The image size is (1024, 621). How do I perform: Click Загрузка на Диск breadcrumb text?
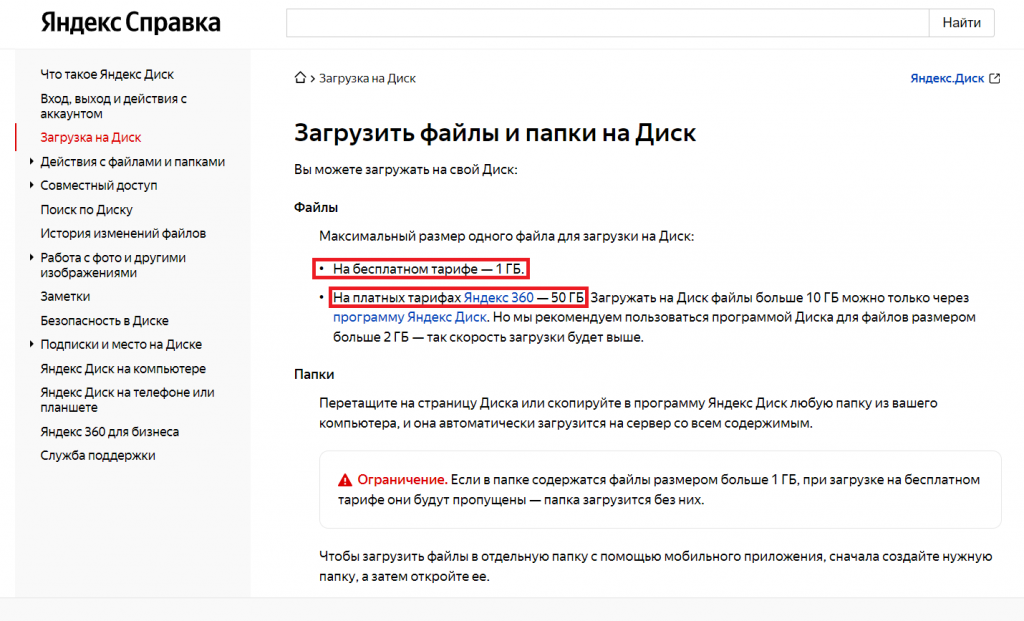pos(367,78)
